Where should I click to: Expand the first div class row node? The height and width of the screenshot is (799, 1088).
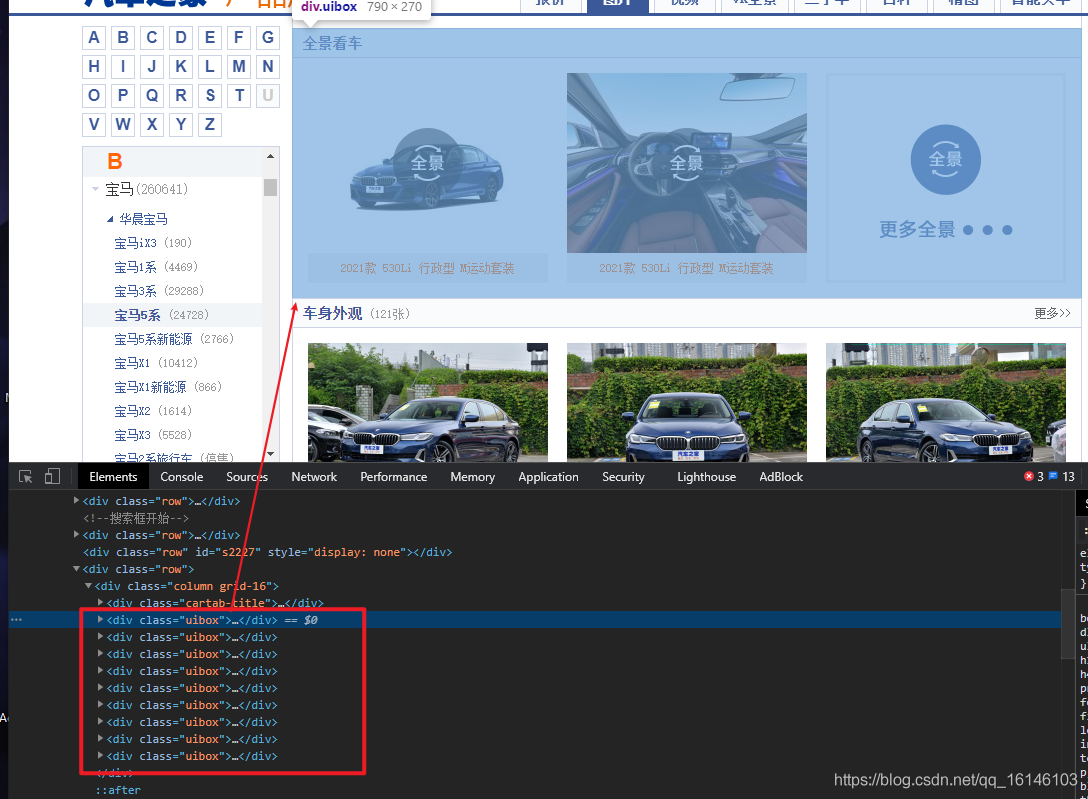click(77, 500)
